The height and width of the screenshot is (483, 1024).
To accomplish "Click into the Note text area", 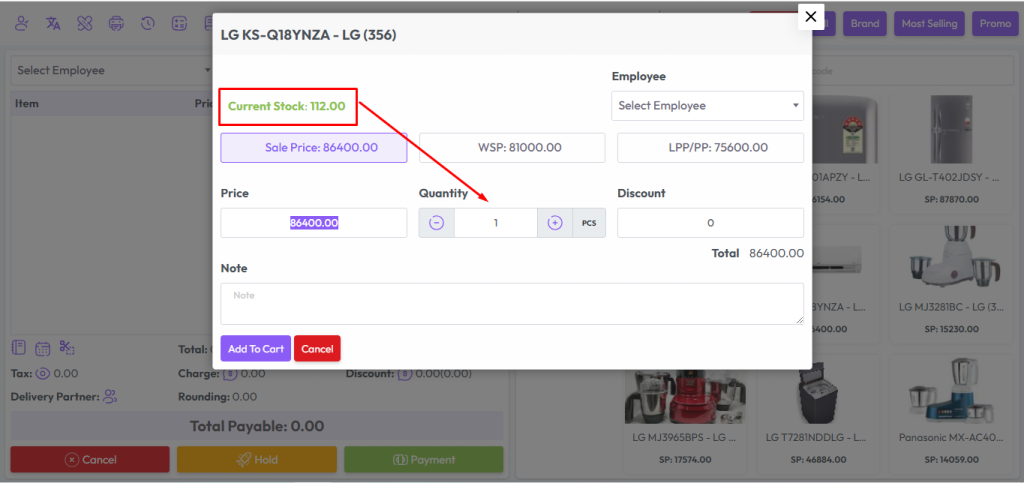I will click(512, 304).
